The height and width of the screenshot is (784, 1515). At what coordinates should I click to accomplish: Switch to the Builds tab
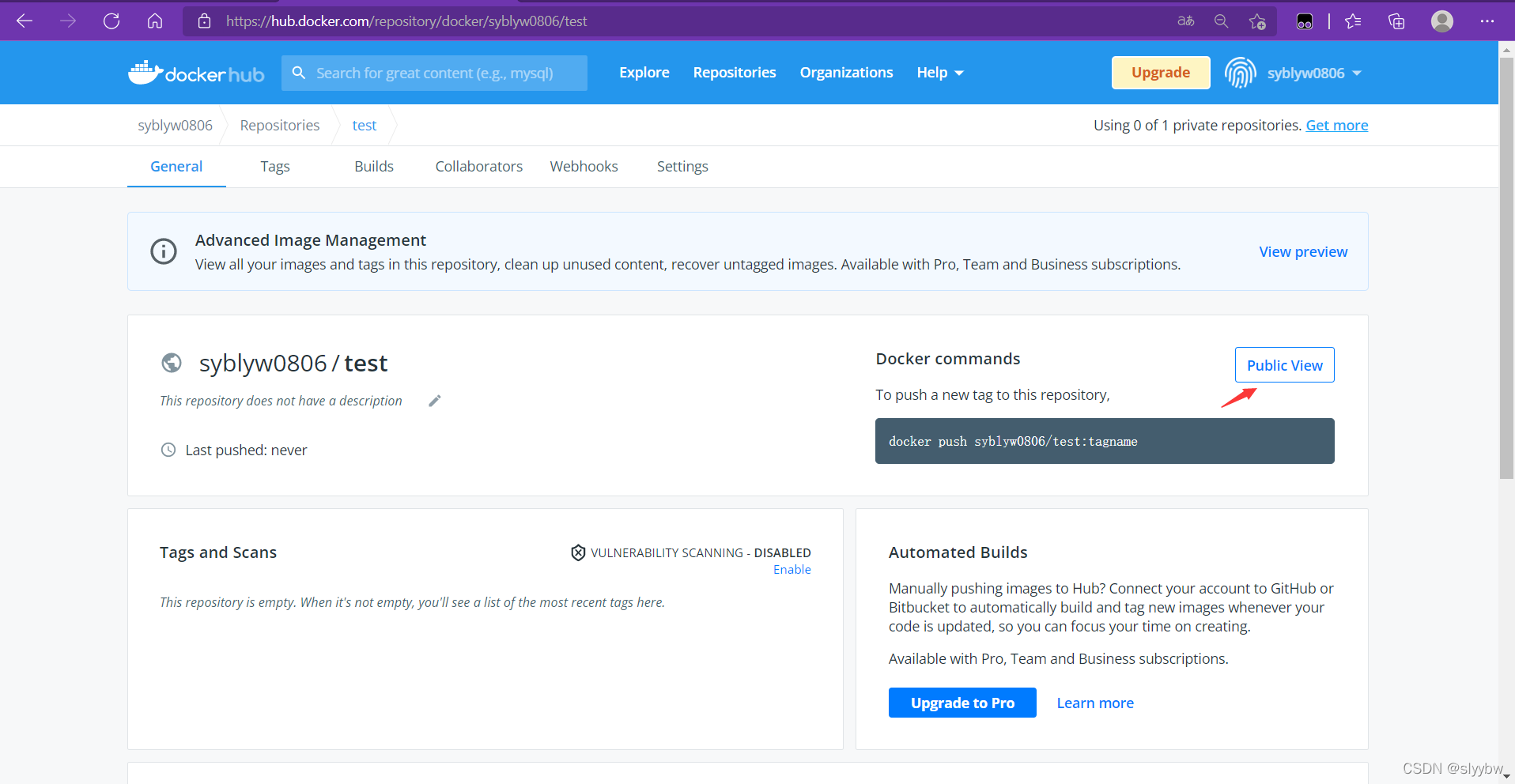pos(374,166)
